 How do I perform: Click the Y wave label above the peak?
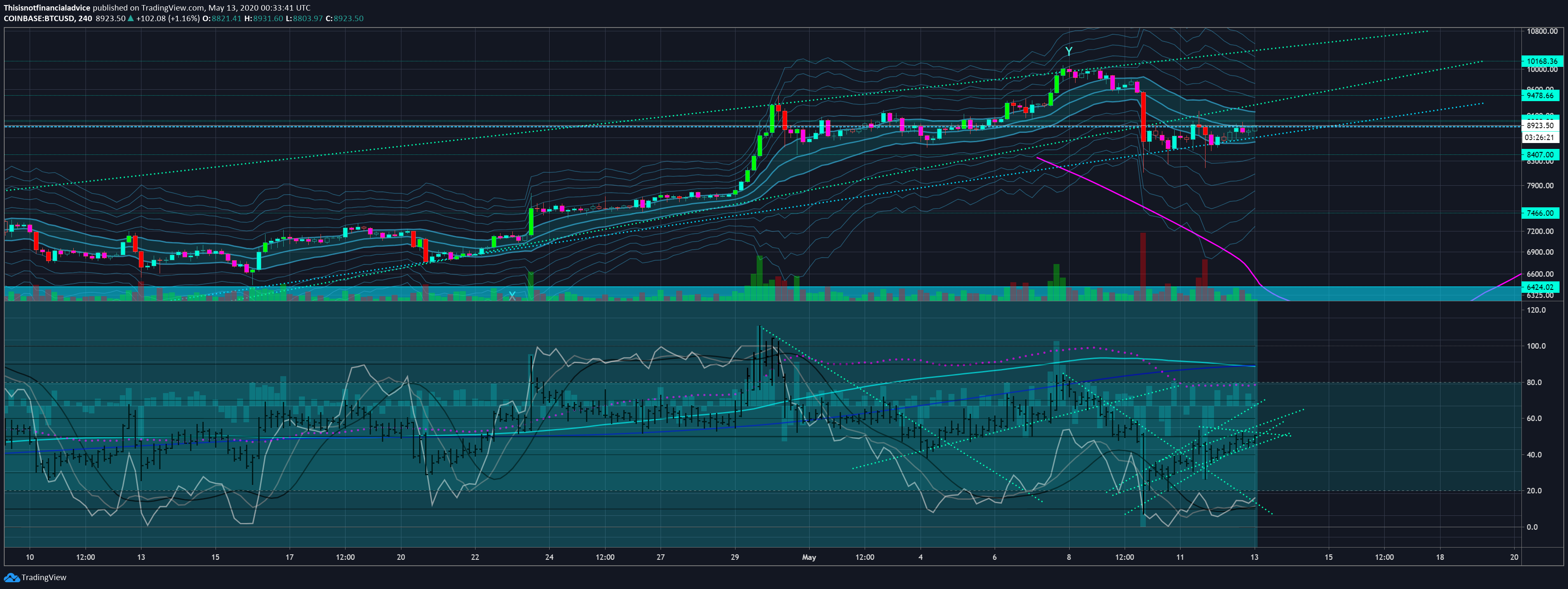pos(1068,52)
